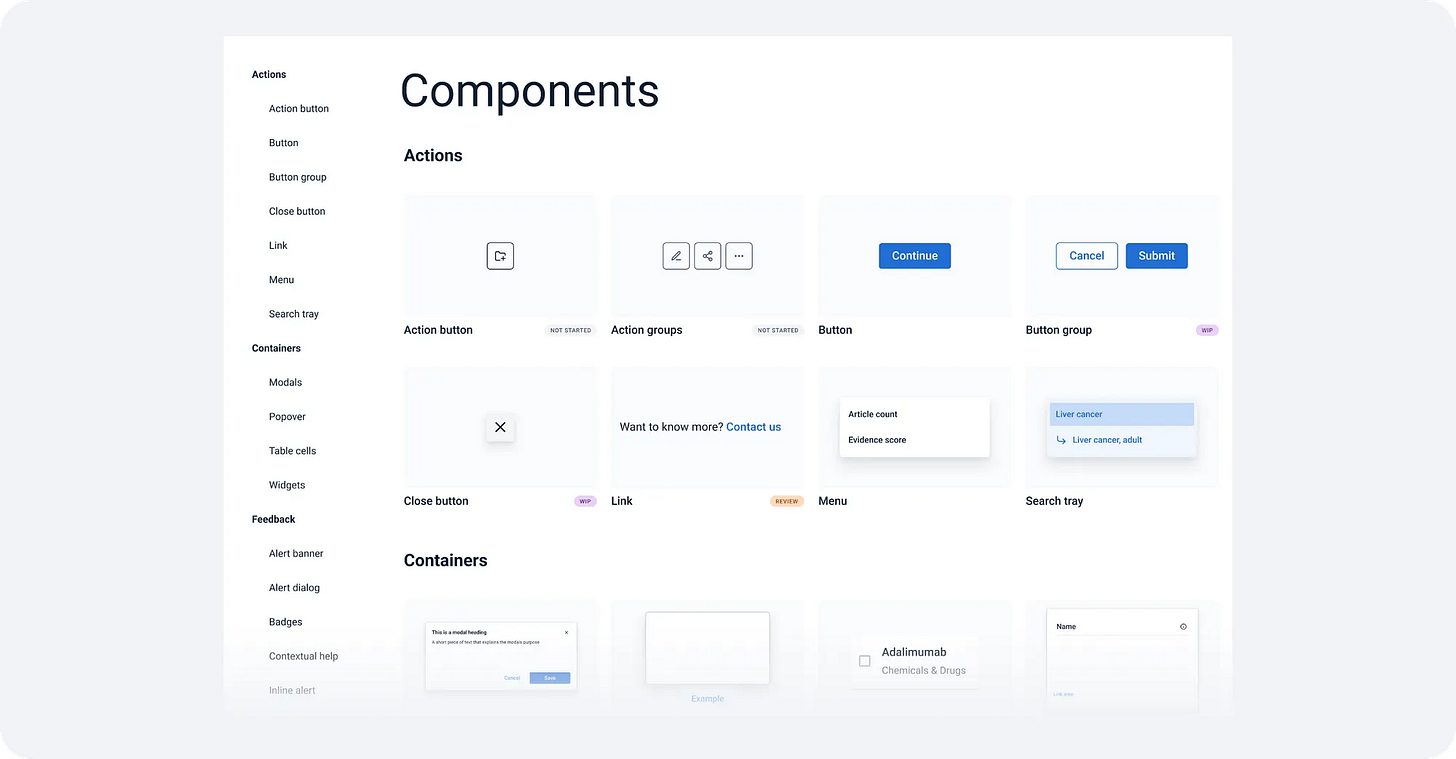Screen dimensions: 1456x759
Task: Click the share icon in Action groups
Action: 707,256
